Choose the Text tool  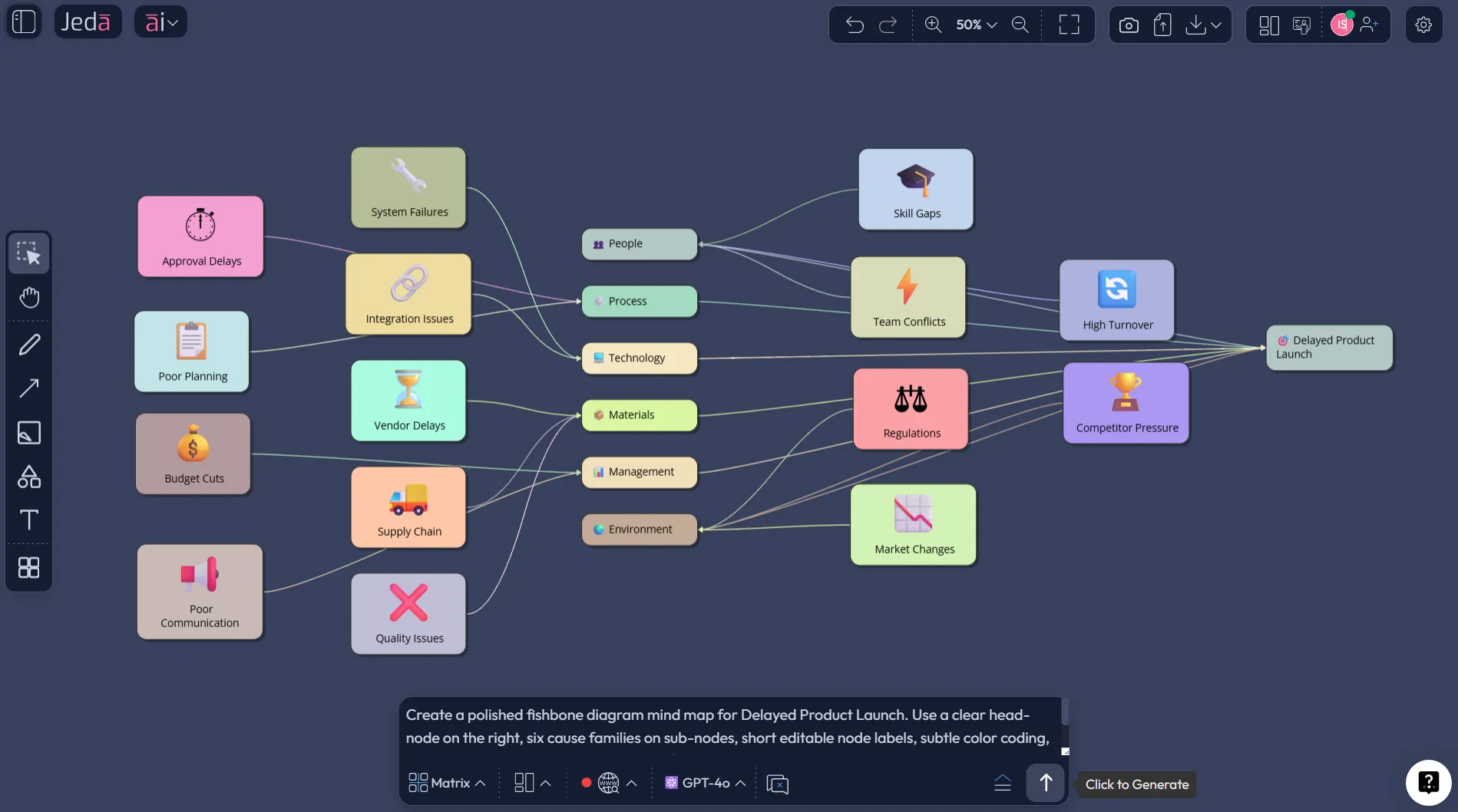[x=29, y=520]
